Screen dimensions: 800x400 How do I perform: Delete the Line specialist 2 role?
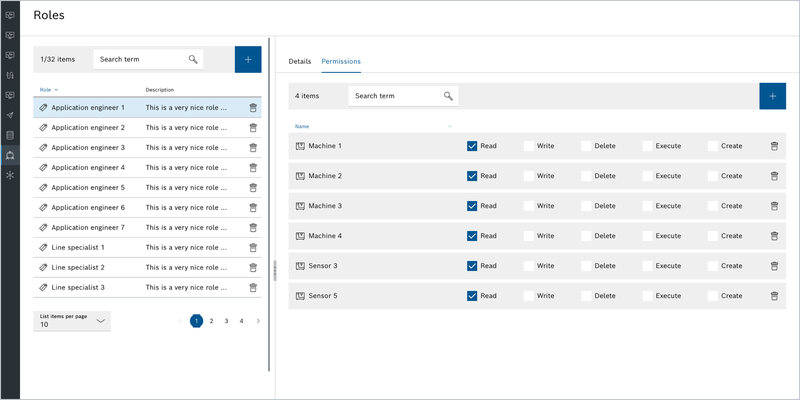[252, 267]
